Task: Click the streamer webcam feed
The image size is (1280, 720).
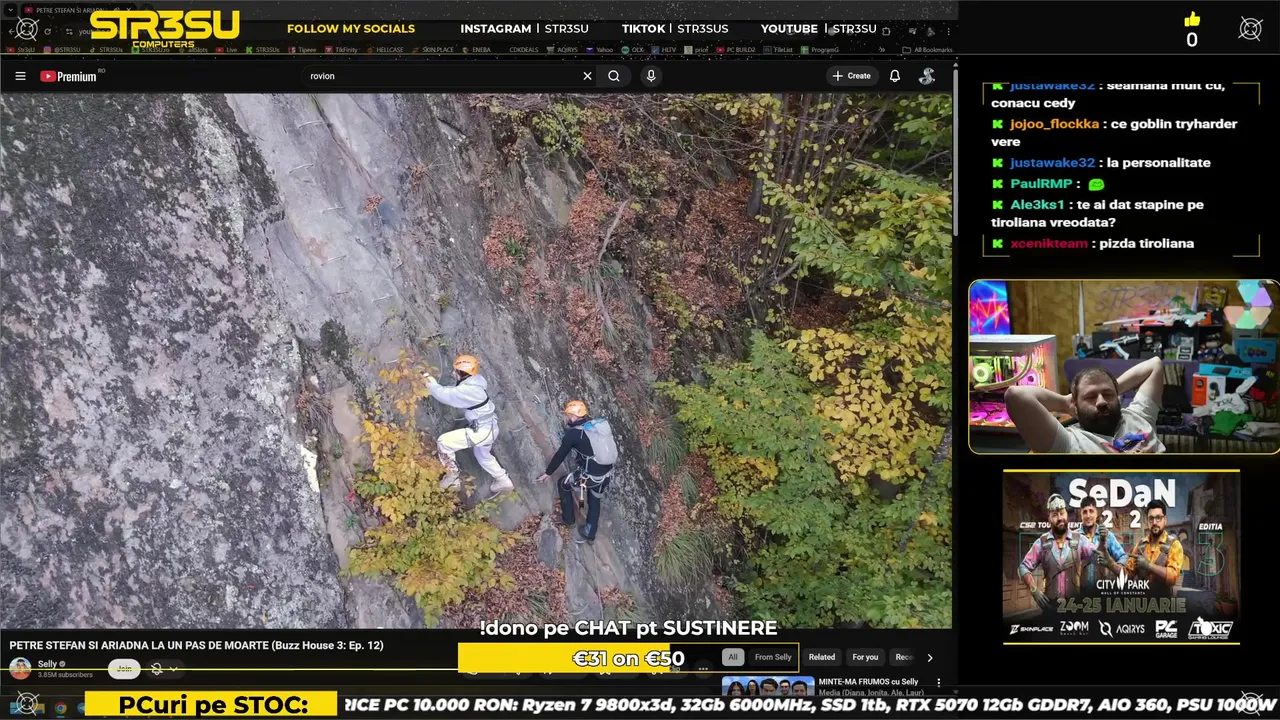Action: click(x=1124, y=367)
